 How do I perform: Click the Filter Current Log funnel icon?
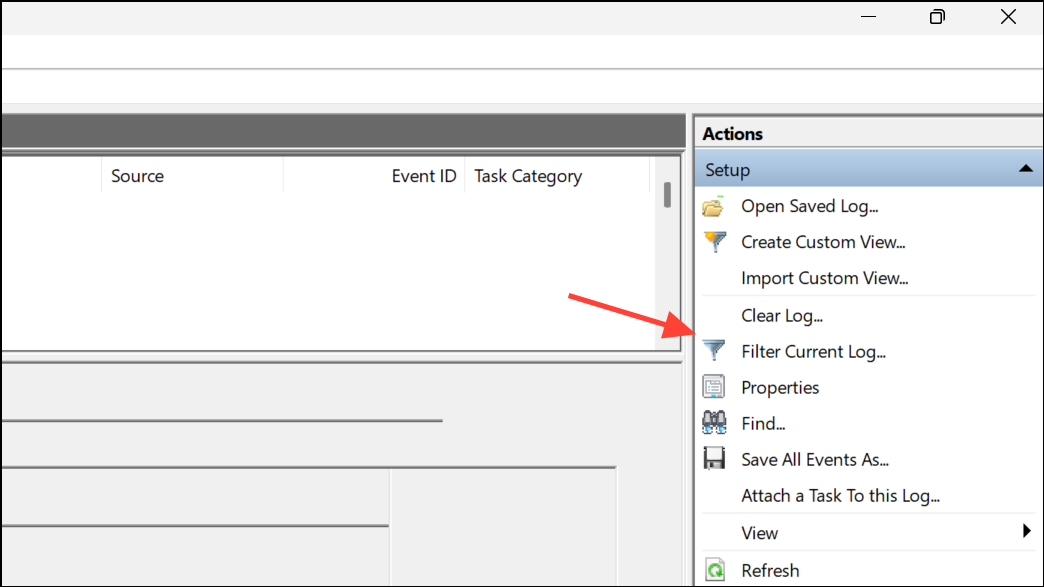click(714, 351)
